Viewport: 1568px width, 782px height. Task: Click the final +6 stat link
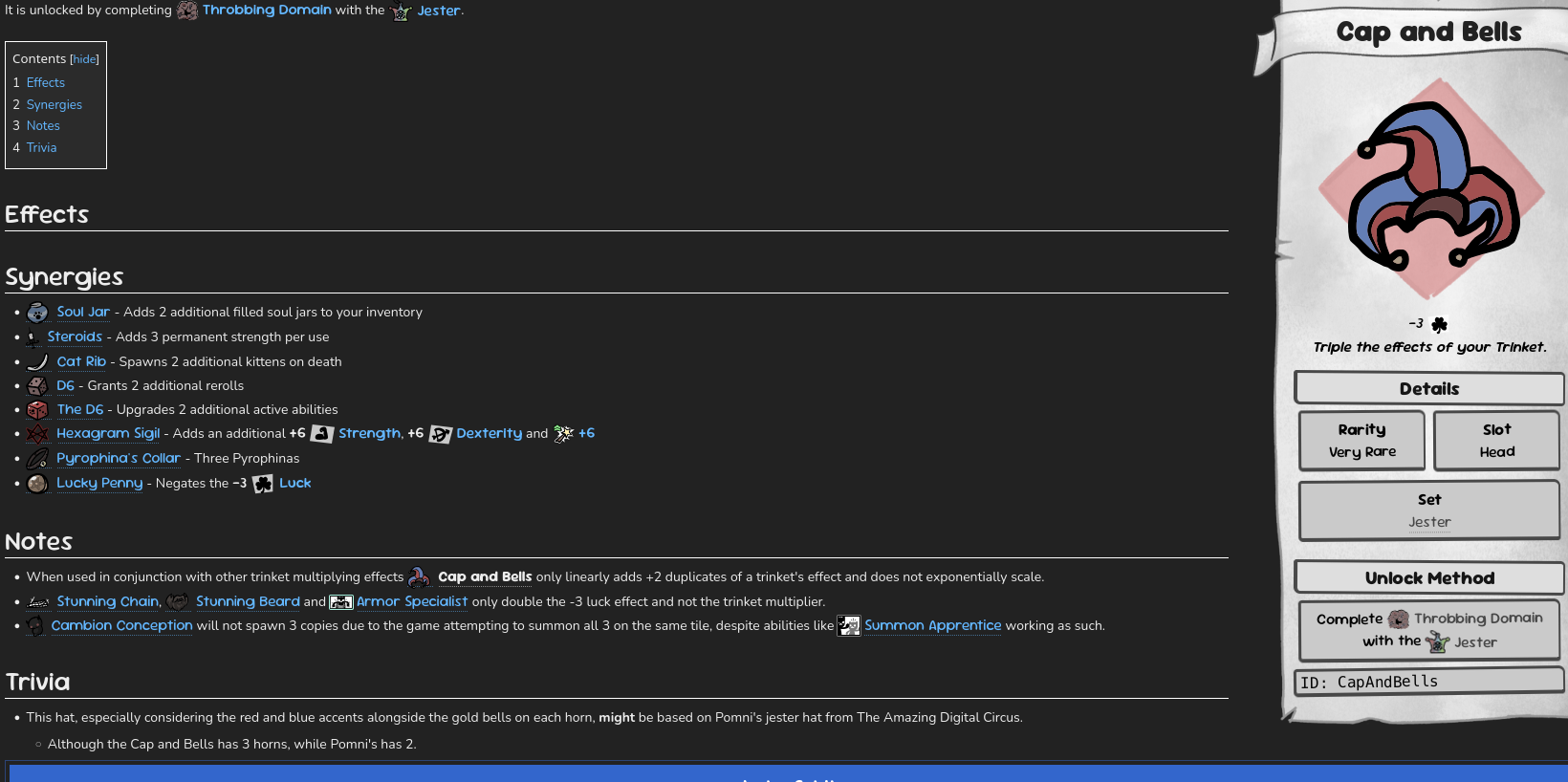click(x=586, y=434)
